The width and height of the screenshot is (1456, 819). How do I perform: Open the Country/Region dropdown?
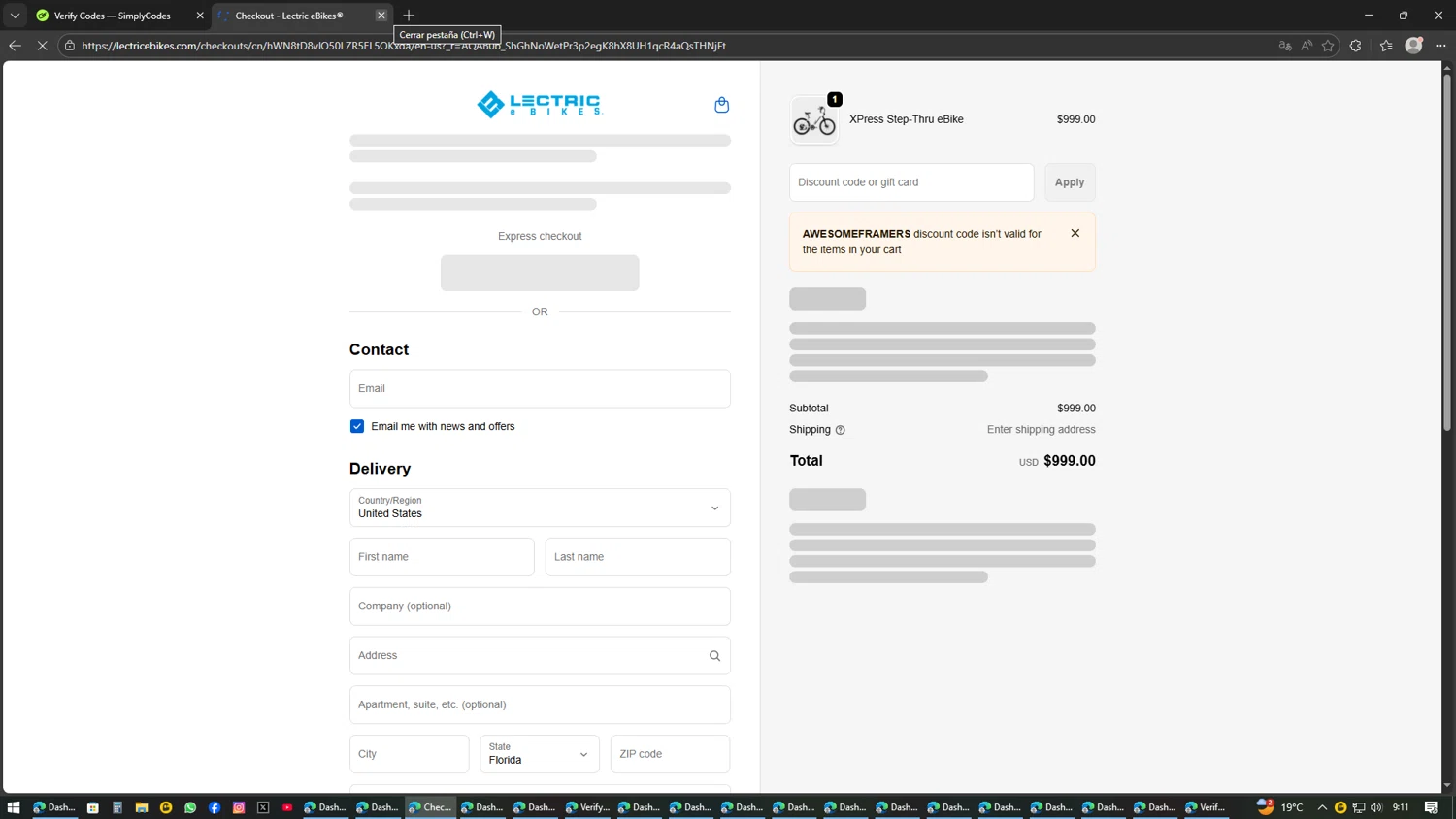coord(540,508)
